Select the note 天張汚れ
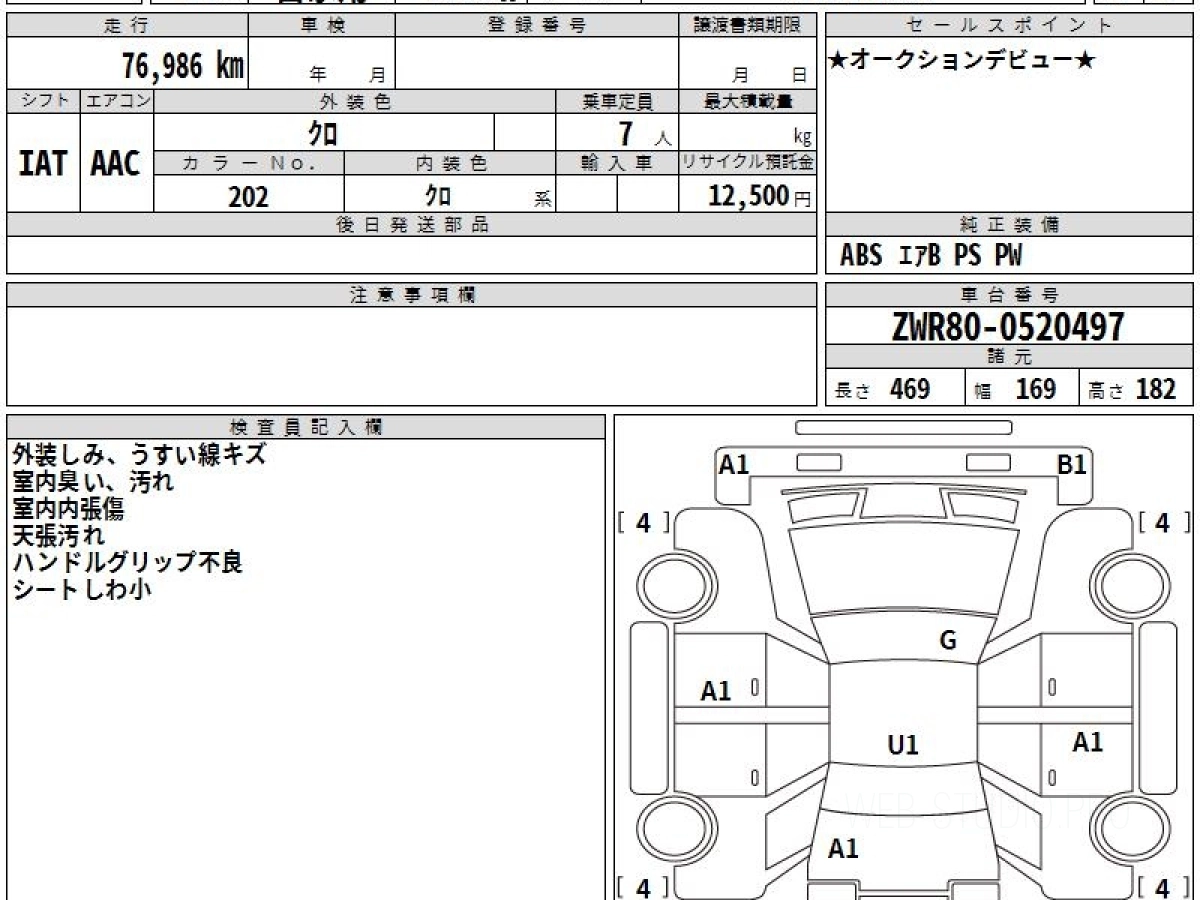The height and width of the screenshot is (900, 1200). [58, 535]
